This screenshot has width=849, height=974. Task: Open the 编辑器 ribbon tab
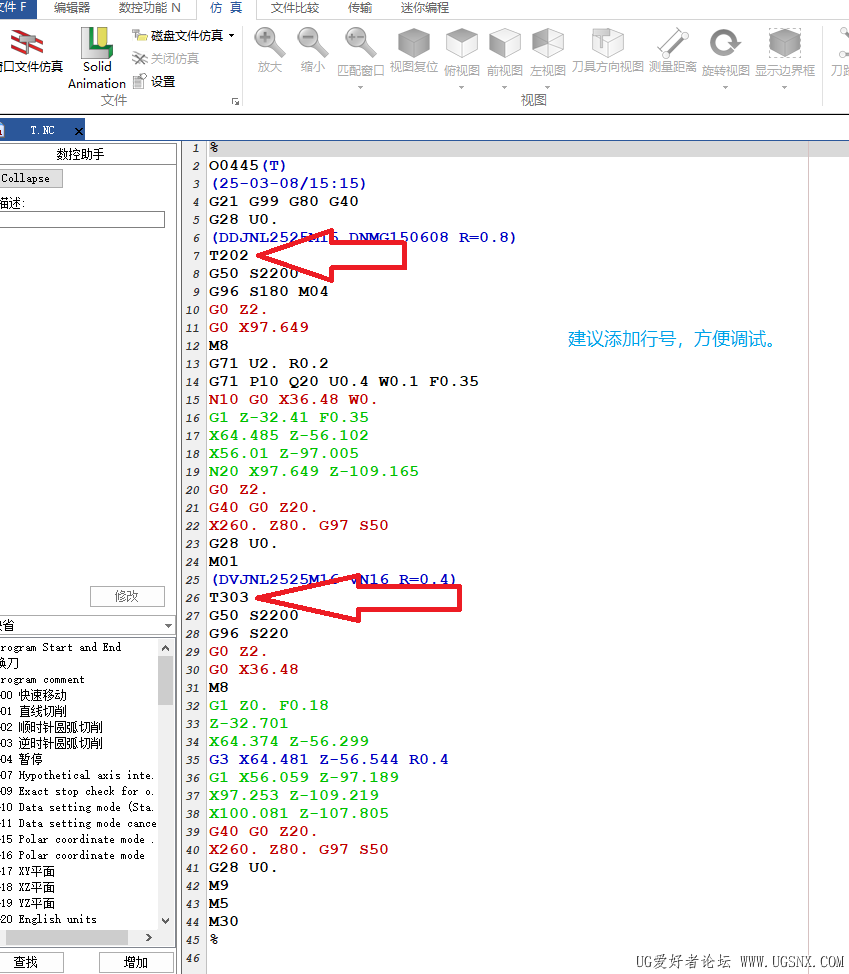coord(72,8)
